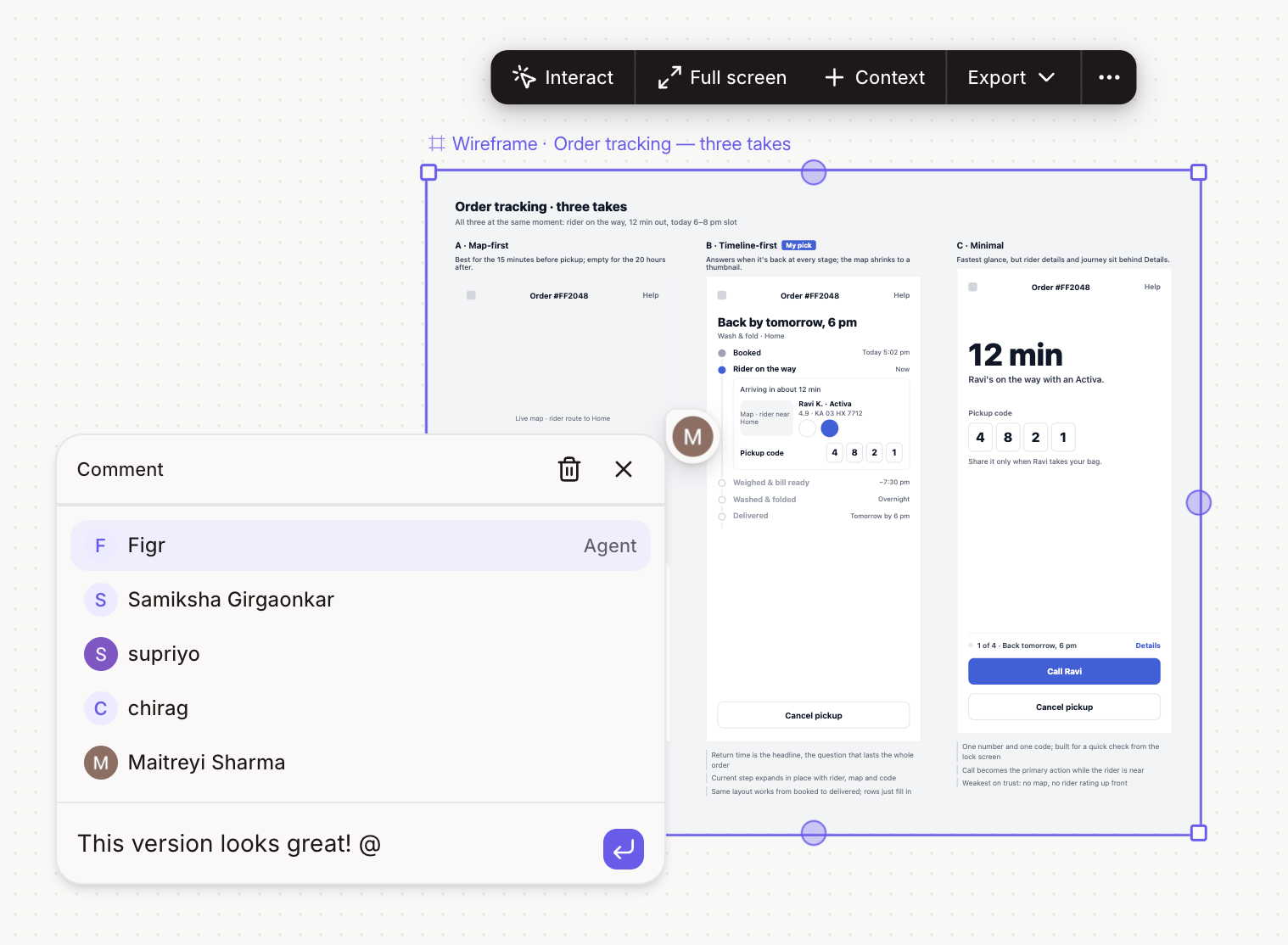
Task: Click the 'My pick' badge
Action: [798, 245]
